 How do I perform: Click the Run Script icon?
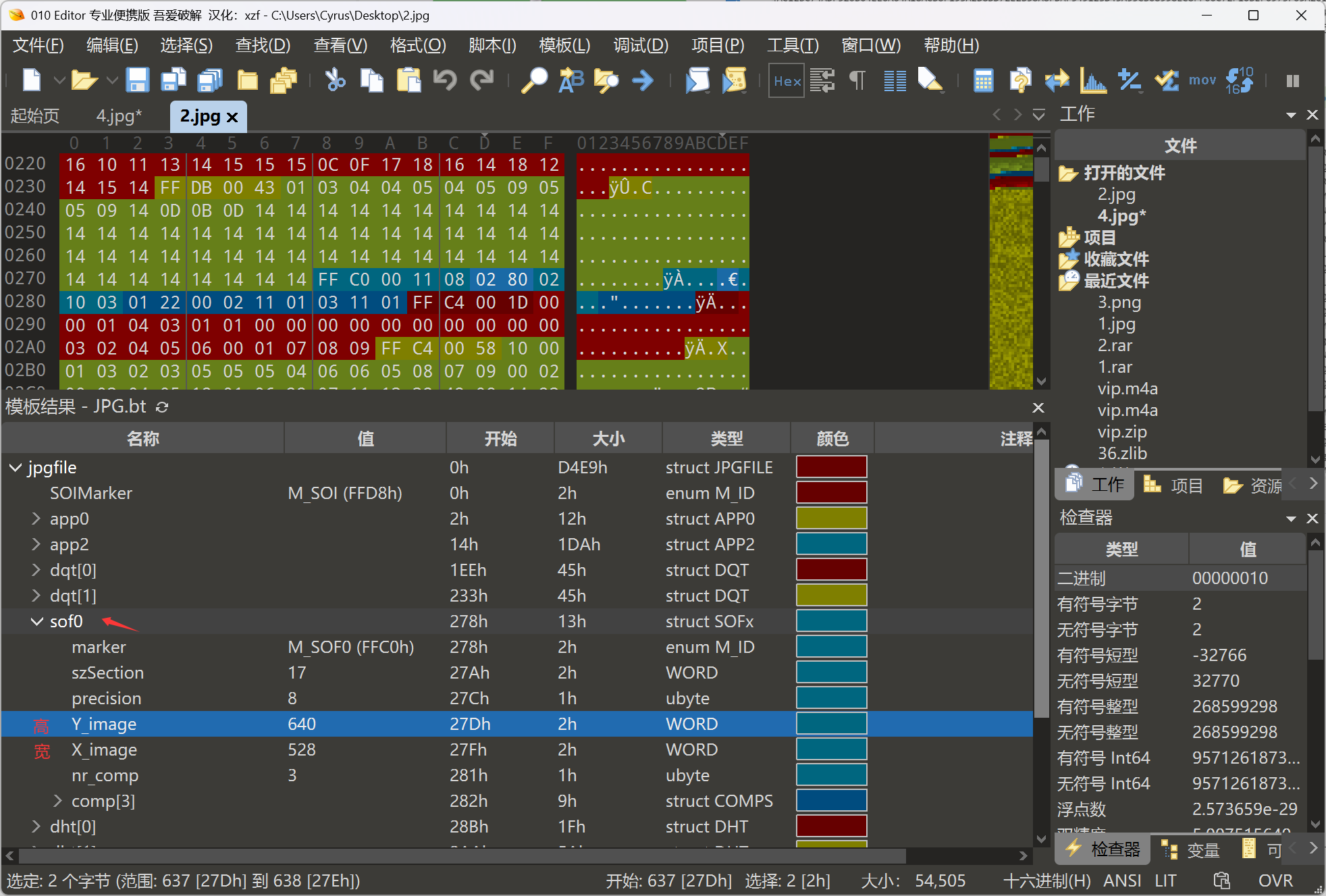pos(697,80)
